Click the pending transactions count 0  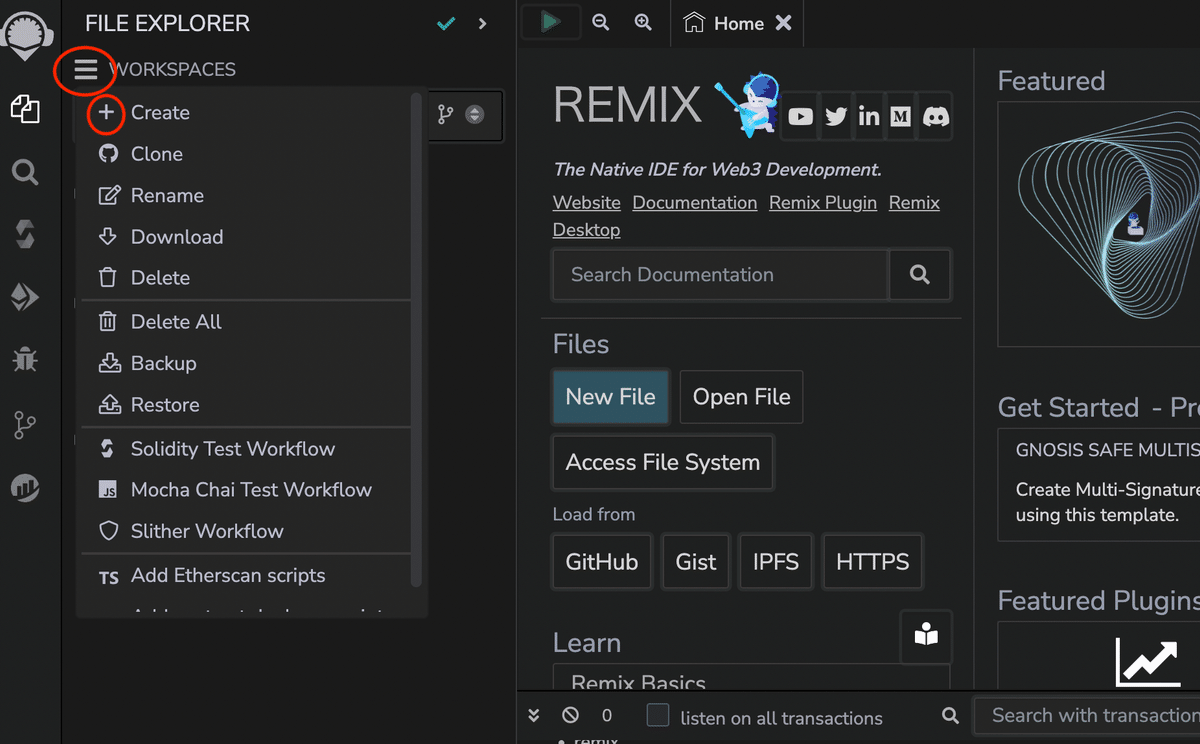pyautogui.click(x=606, y=716)
